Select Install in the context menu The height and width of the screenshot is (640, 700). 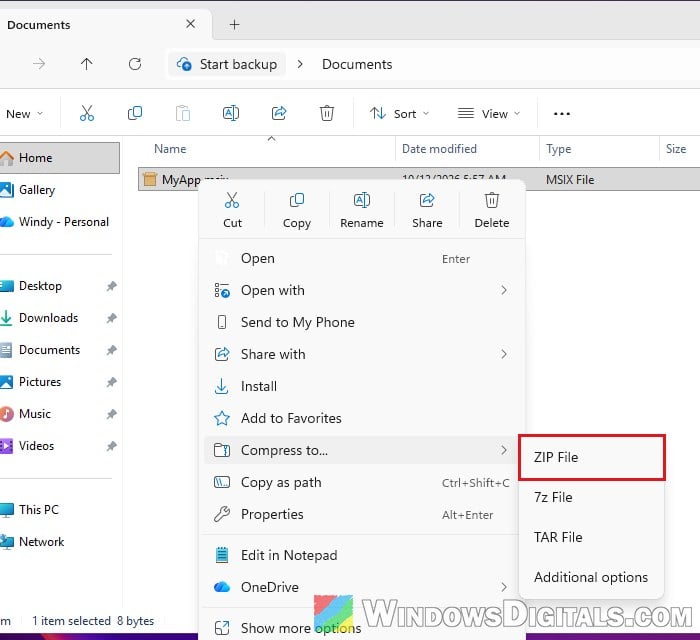point(362,386)
